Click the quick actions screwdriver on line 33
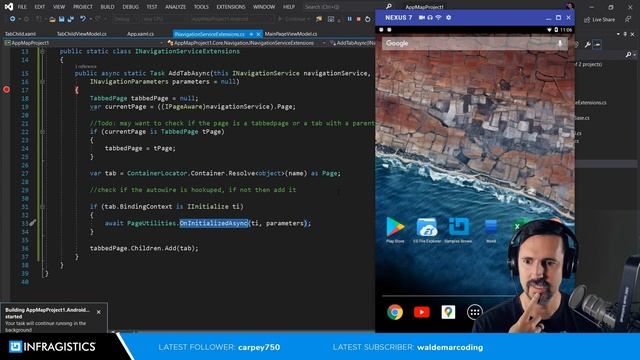The image size is (640, 360). coord(32,222)
